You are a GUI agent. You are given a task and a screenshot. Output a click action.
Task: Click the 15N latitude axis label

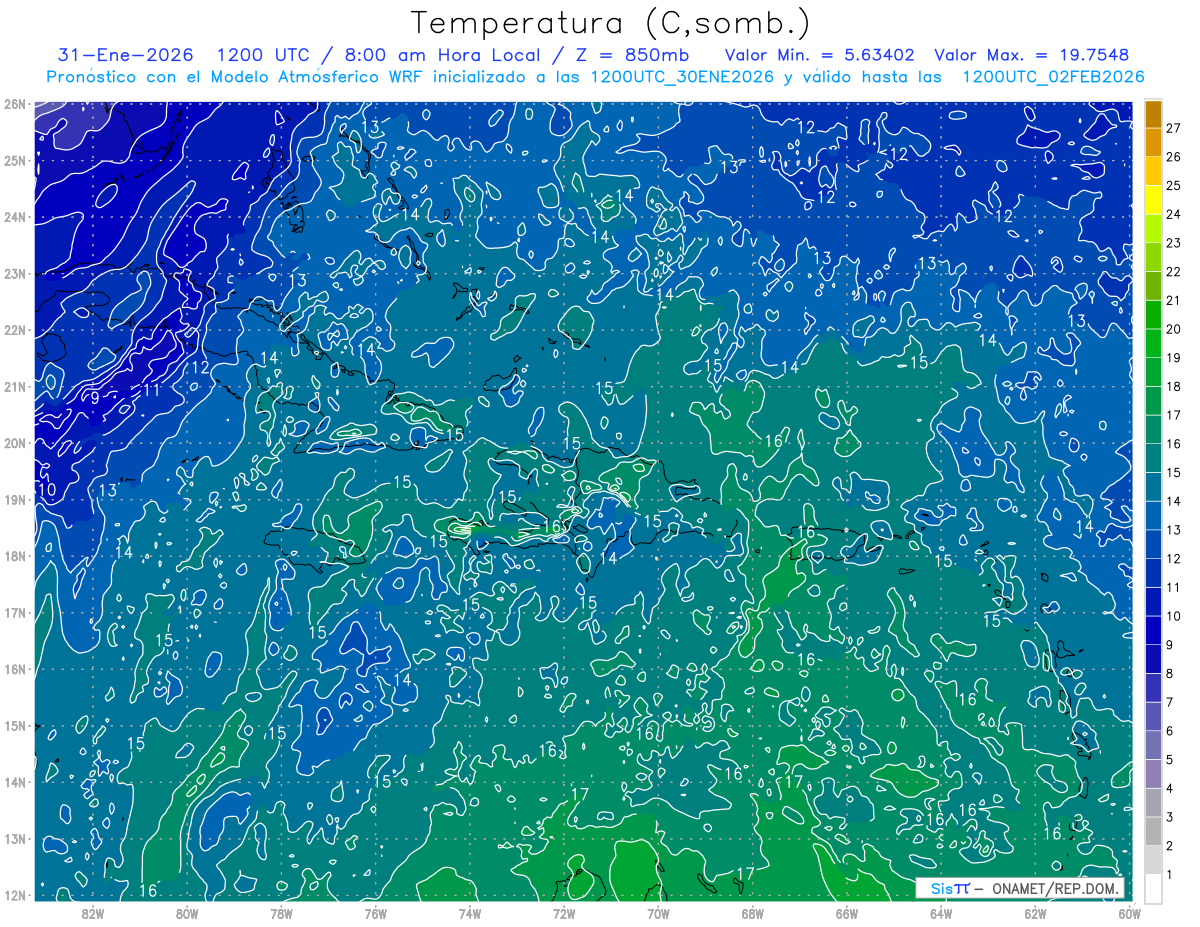[15, 726]
